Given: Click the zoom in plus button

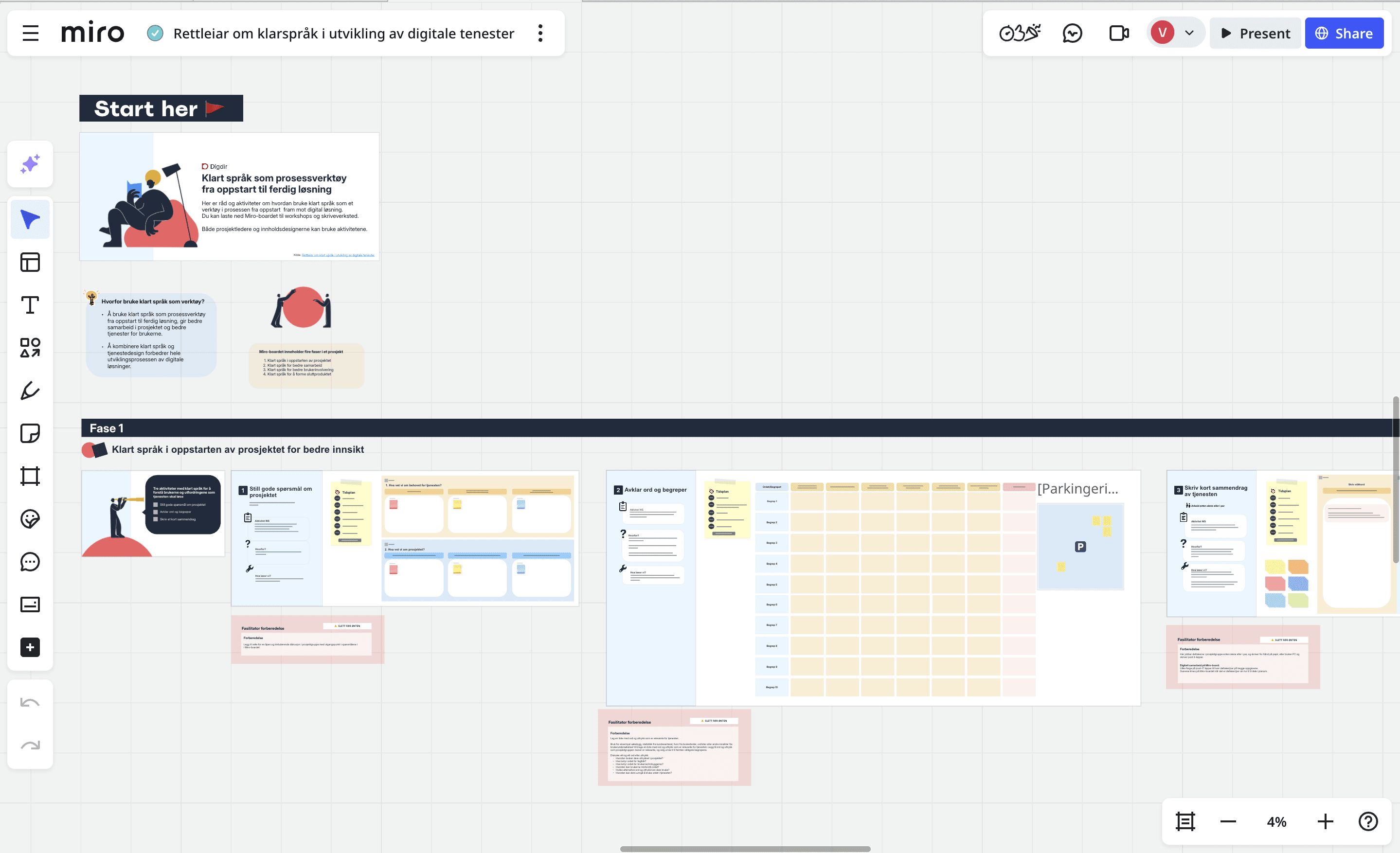Looking at the screenshot, I should point(1325,821).
